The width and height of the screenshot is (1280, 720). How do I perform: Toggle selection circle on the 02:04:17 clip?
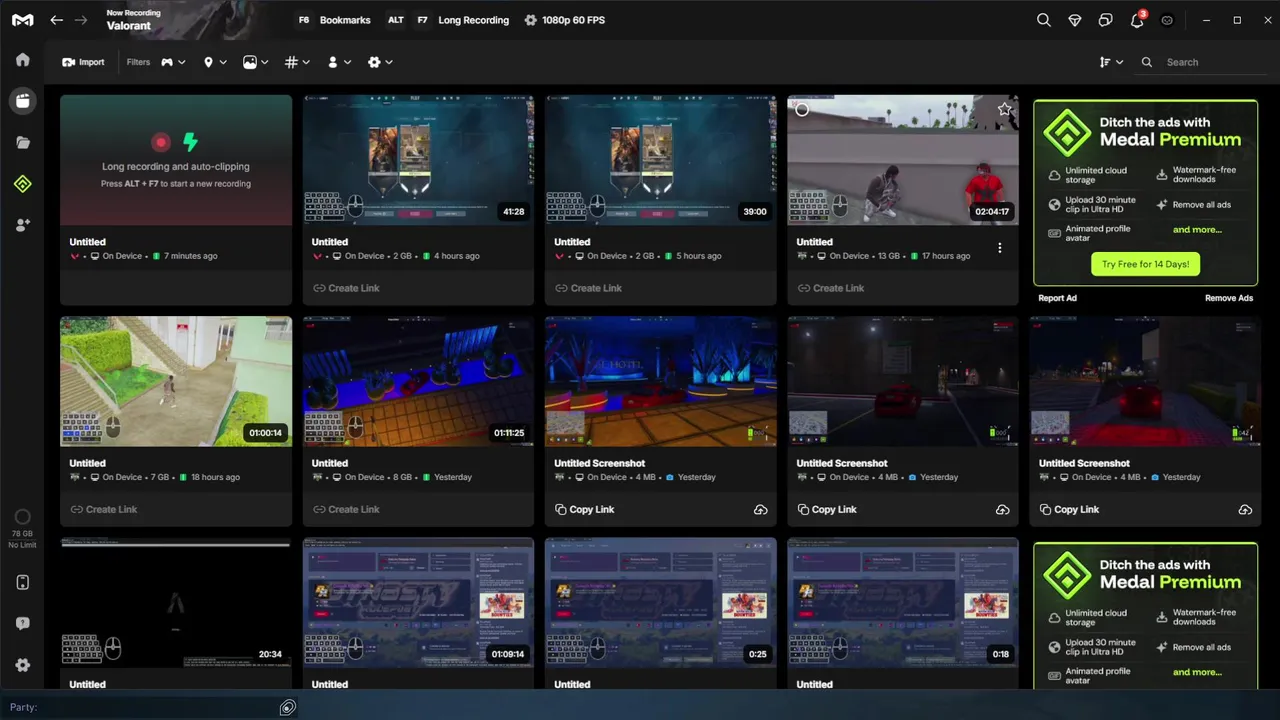[x=802, y=109]
